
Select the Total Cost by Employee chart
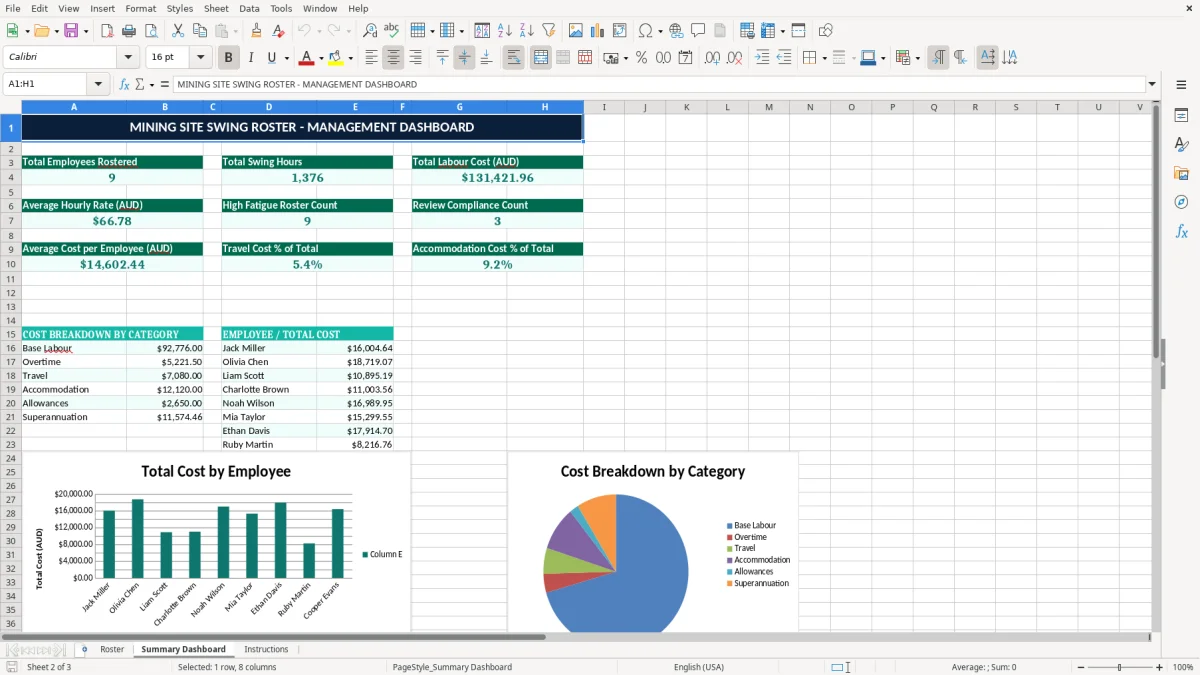point(216,542)
